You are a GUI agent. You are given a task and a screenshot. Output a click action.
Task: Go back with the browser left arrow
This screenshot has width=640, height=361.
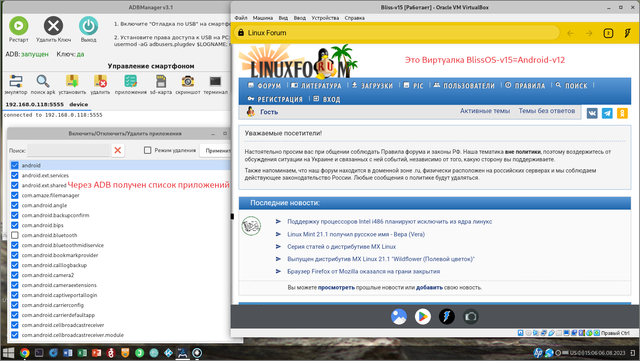[570, 33]
